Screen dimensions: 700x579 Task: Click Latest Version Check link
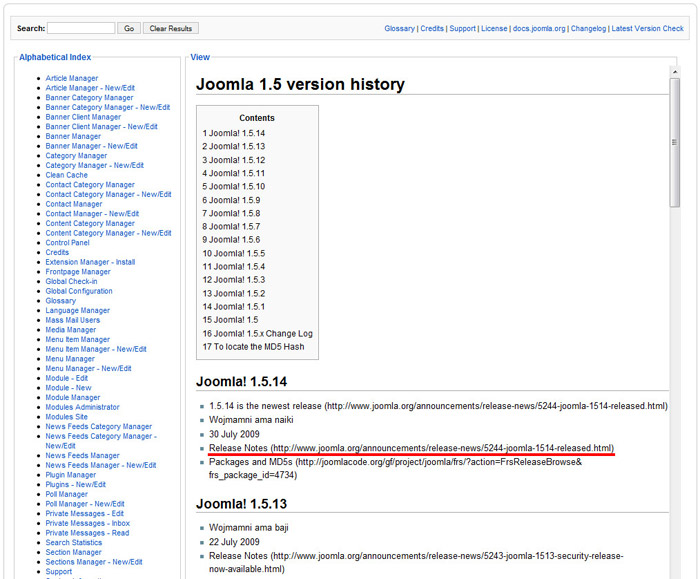click(647, 28)
